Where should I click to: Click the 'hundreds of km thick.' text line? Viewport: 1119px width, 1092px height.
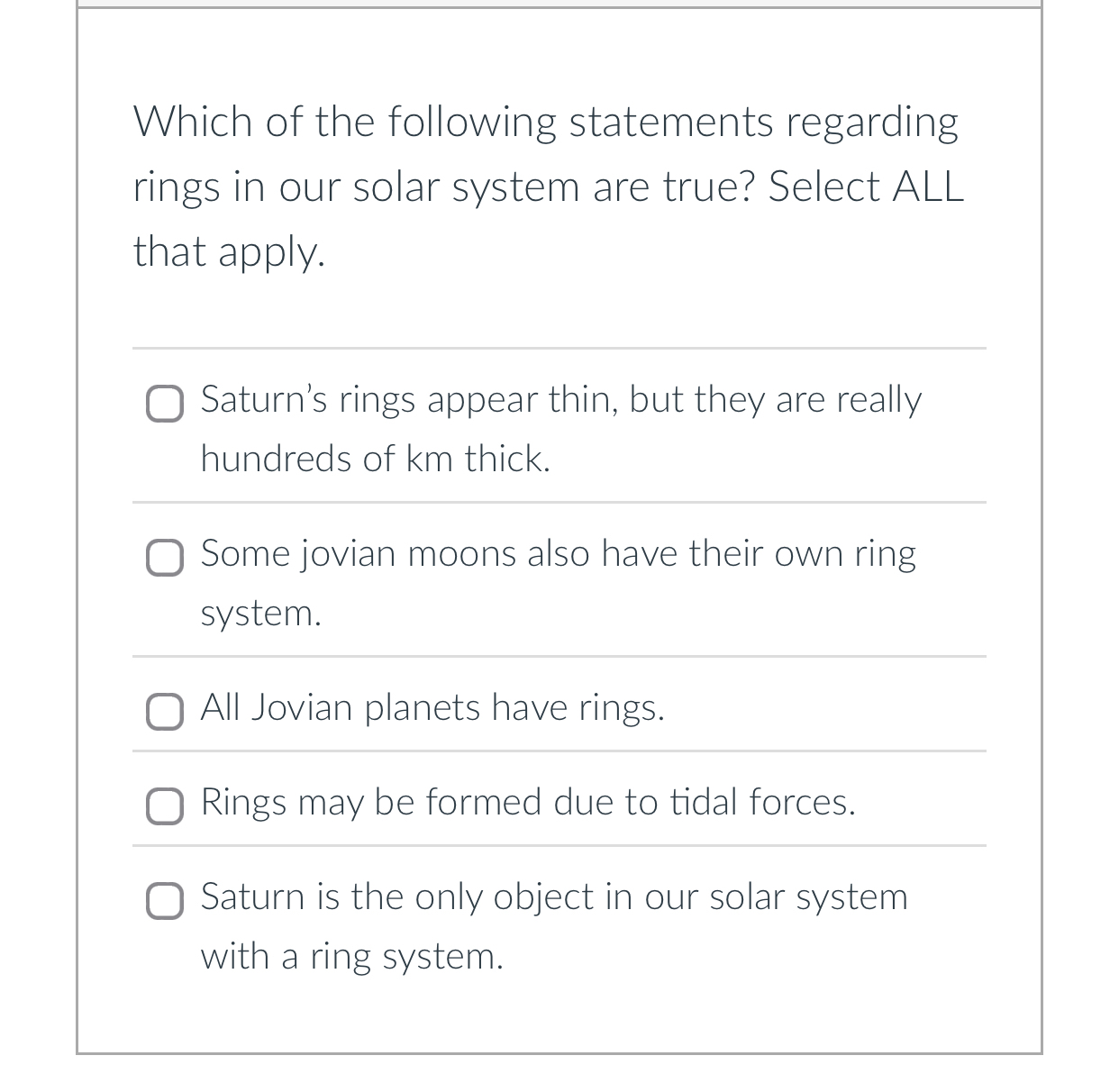coord(375,459)
